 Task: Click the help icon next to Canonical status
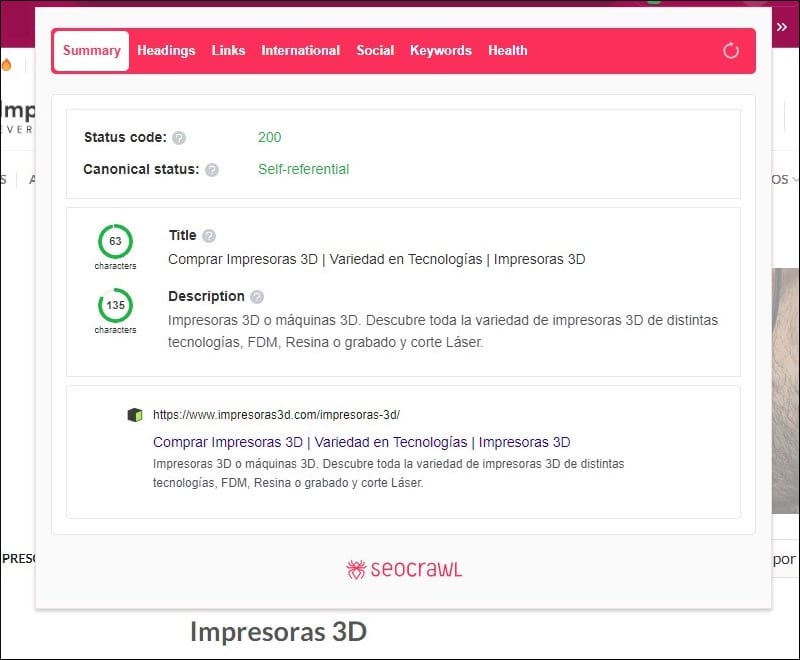tap(212, 170)
